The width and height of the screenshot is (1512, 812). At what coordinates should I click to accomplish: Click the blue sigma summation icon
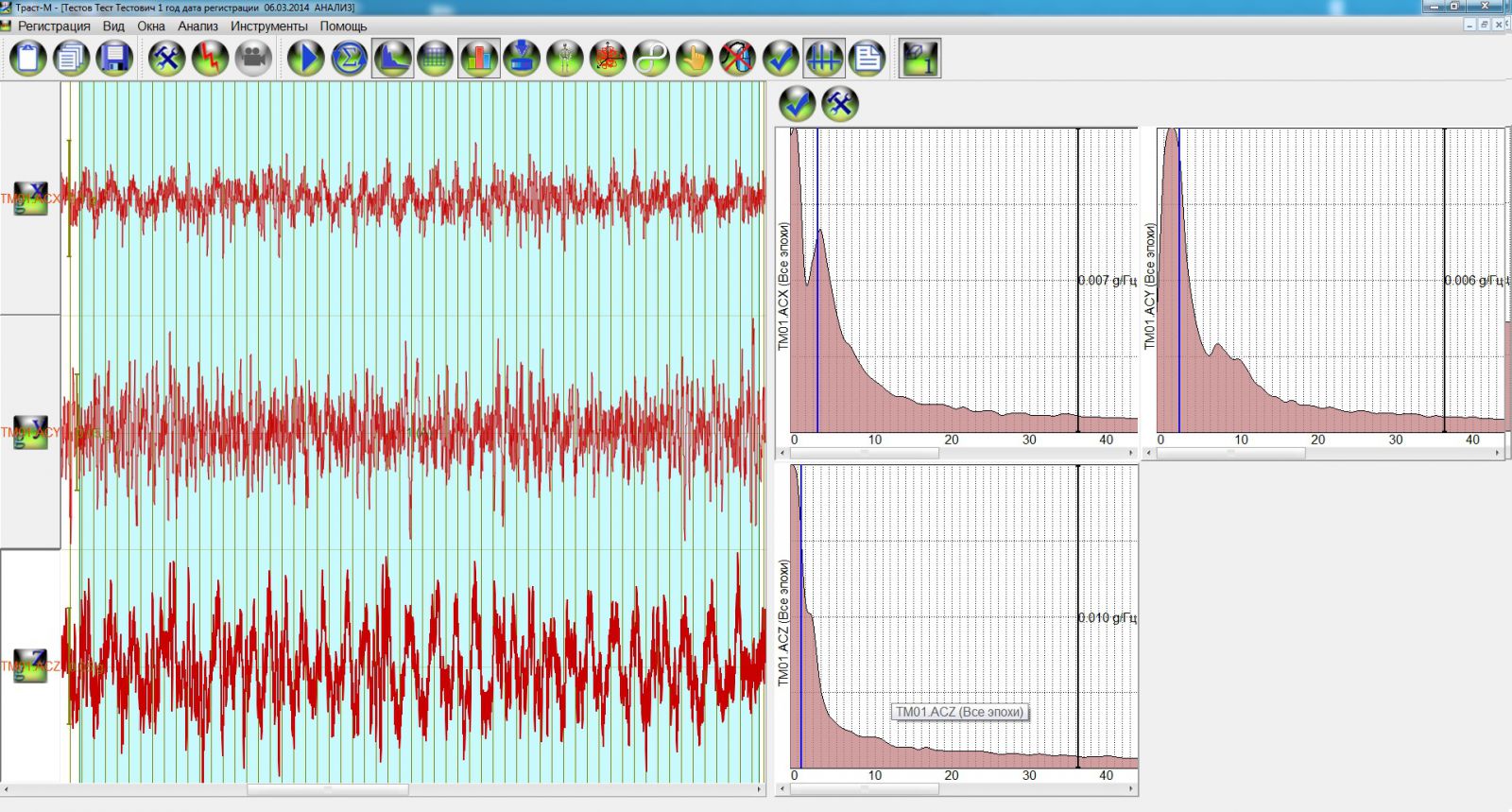349,59
